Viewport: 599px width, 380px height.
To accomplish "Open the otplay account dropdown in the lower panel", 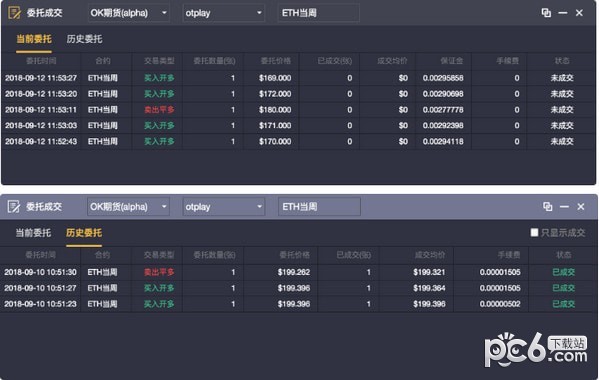I will click(223, 207).
